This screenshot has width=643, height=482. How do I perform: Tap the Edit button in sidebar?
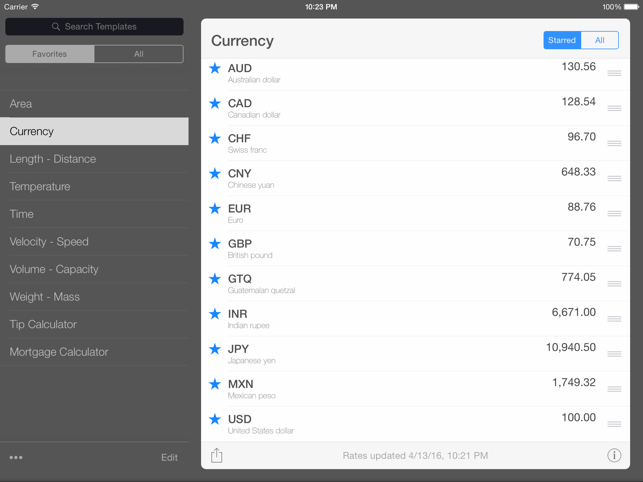click(169, 457)
